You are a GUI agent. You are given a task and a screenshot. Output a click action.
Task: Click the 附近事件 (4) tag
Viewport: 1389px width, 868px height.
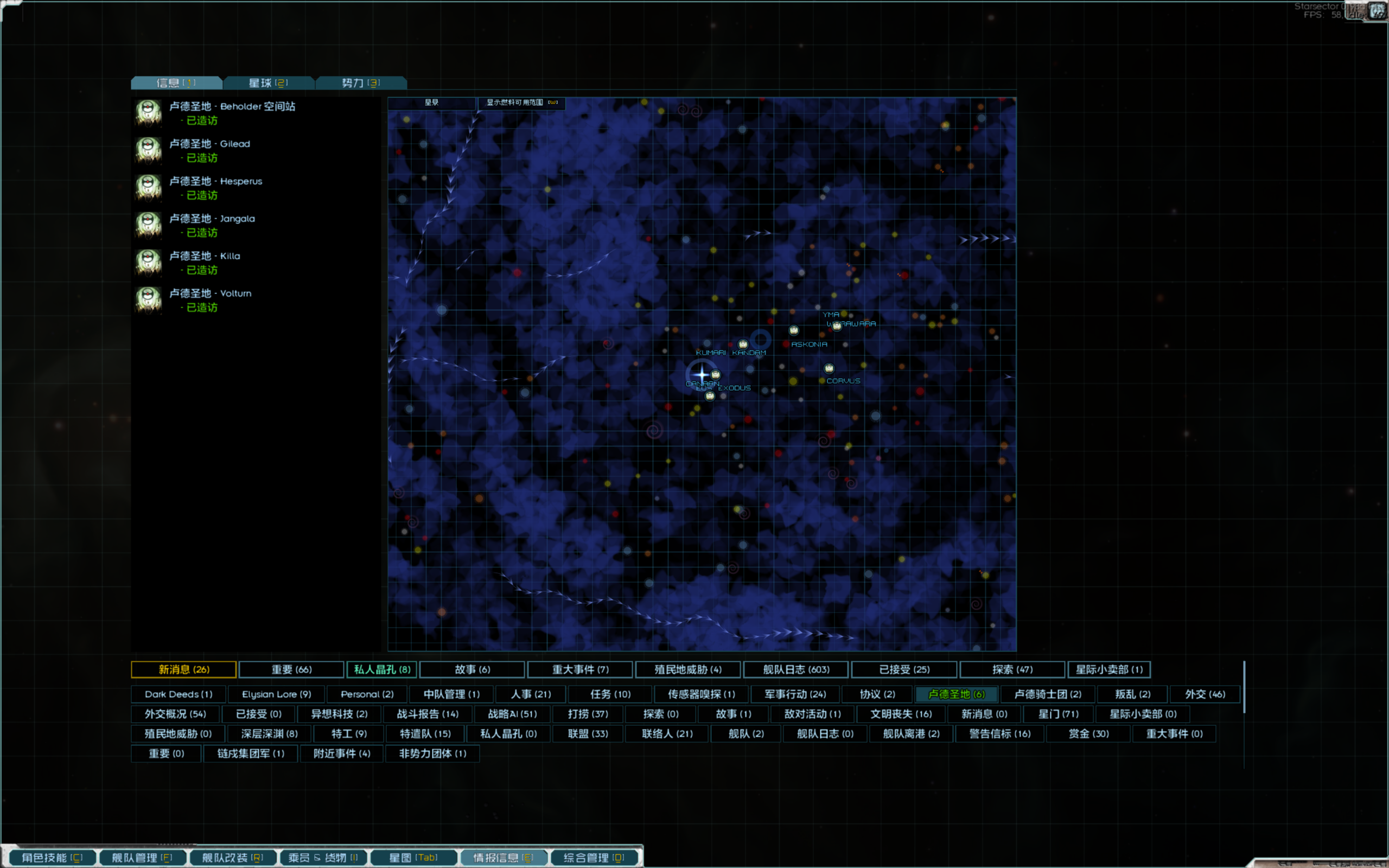[341, 753]
